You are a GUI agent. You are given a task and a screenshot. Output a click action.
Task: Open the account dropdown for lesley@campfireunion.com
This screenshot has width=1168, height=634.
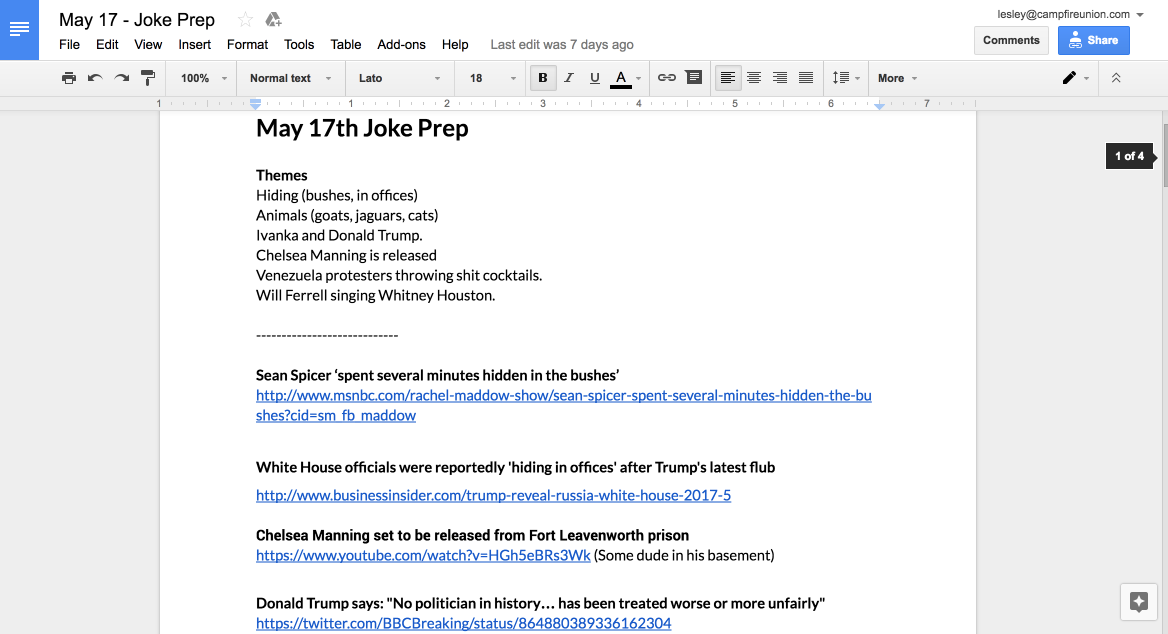[x=1070, y=14]
